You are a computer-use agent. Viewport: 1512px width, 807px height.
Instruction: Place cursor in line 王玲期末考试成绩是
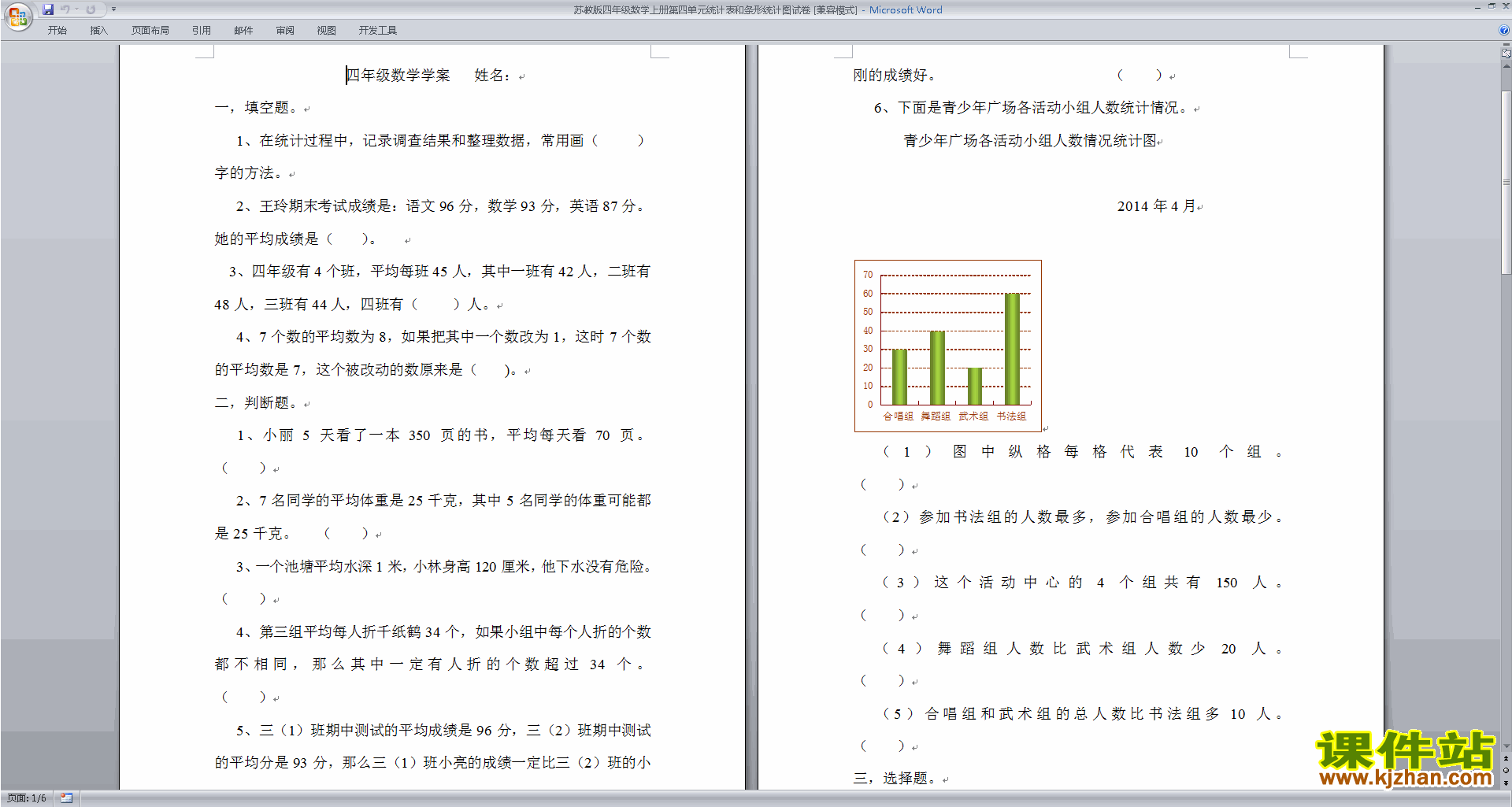tap(441, 206)
